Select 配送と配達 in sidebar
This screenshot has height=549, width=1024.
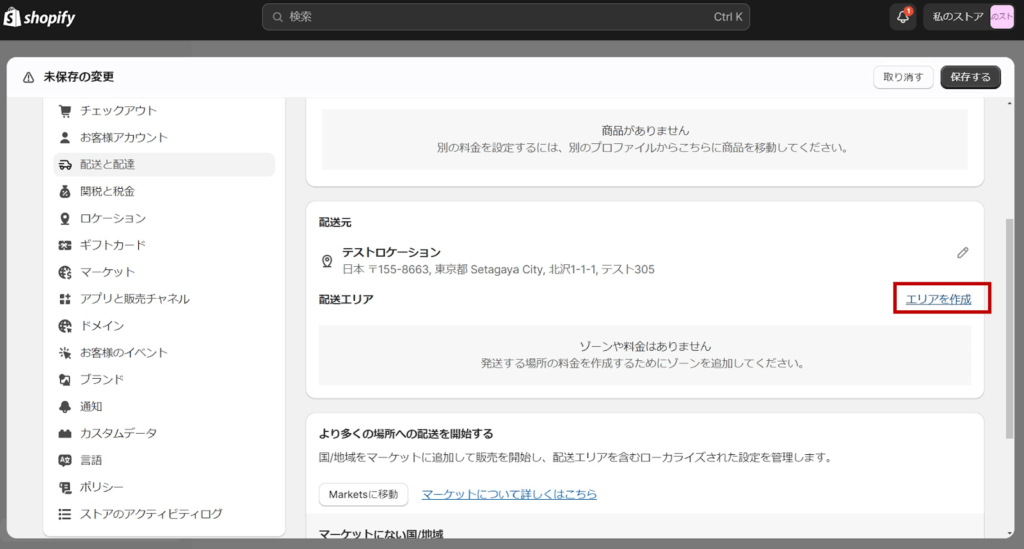coord(164,165)
